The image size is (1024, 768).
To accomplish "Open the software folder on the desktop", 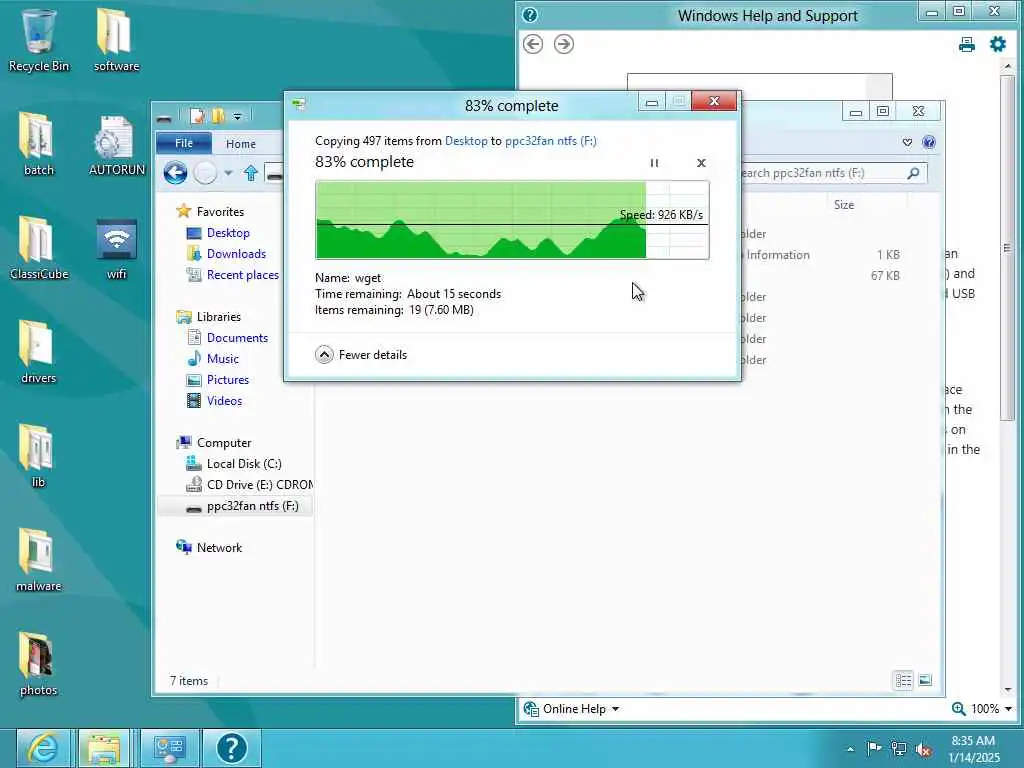I will tap(116, 39).
